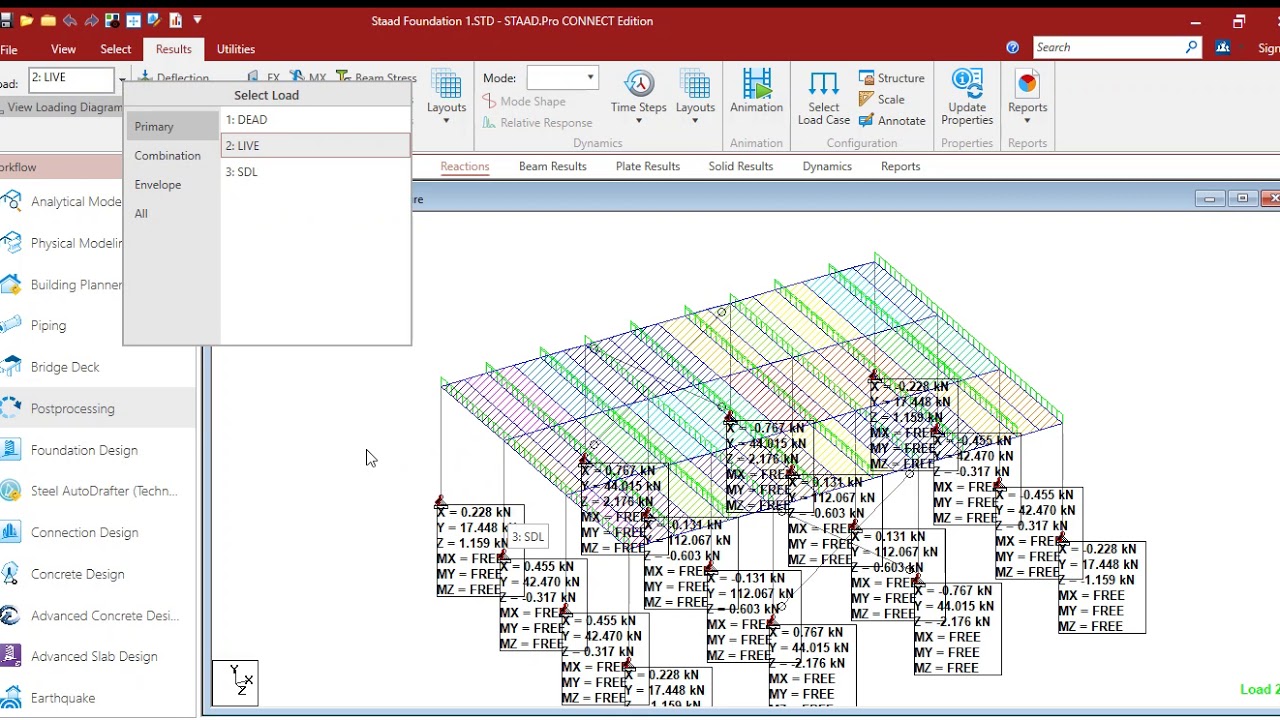Image resolution: width=1280 pixels, height=720 pixels.
Task: Click Update Properties
Action: tap(967, 98)
